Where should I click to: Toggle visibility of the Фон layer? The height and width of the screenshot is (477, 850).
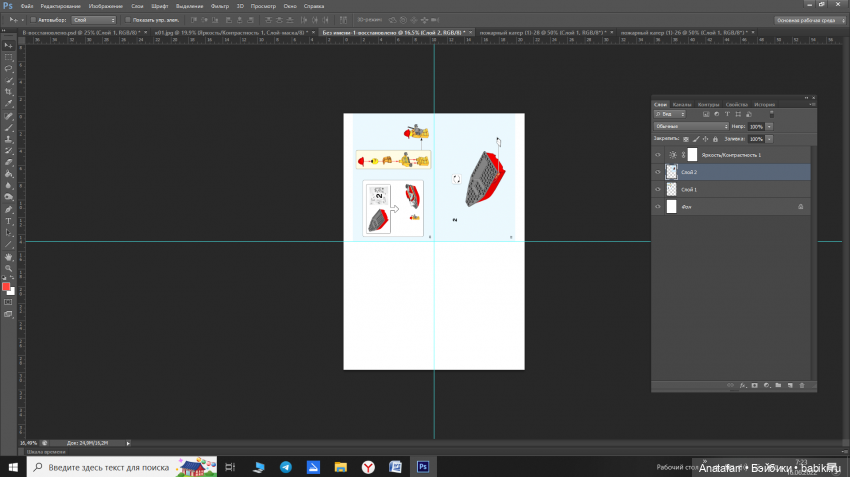pyautogui.click(x=657, y=207)
